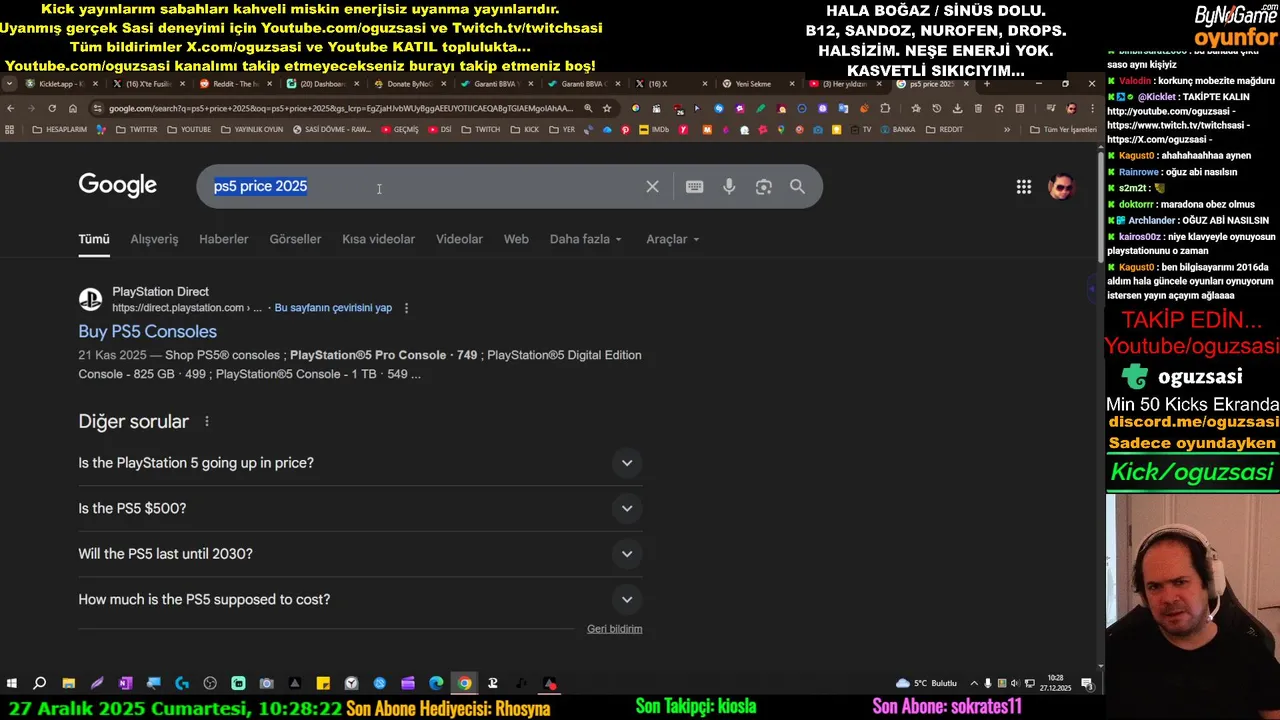Click the Chrome address bar URL
Screen dimensions: 1280x720
coord(340,108)
